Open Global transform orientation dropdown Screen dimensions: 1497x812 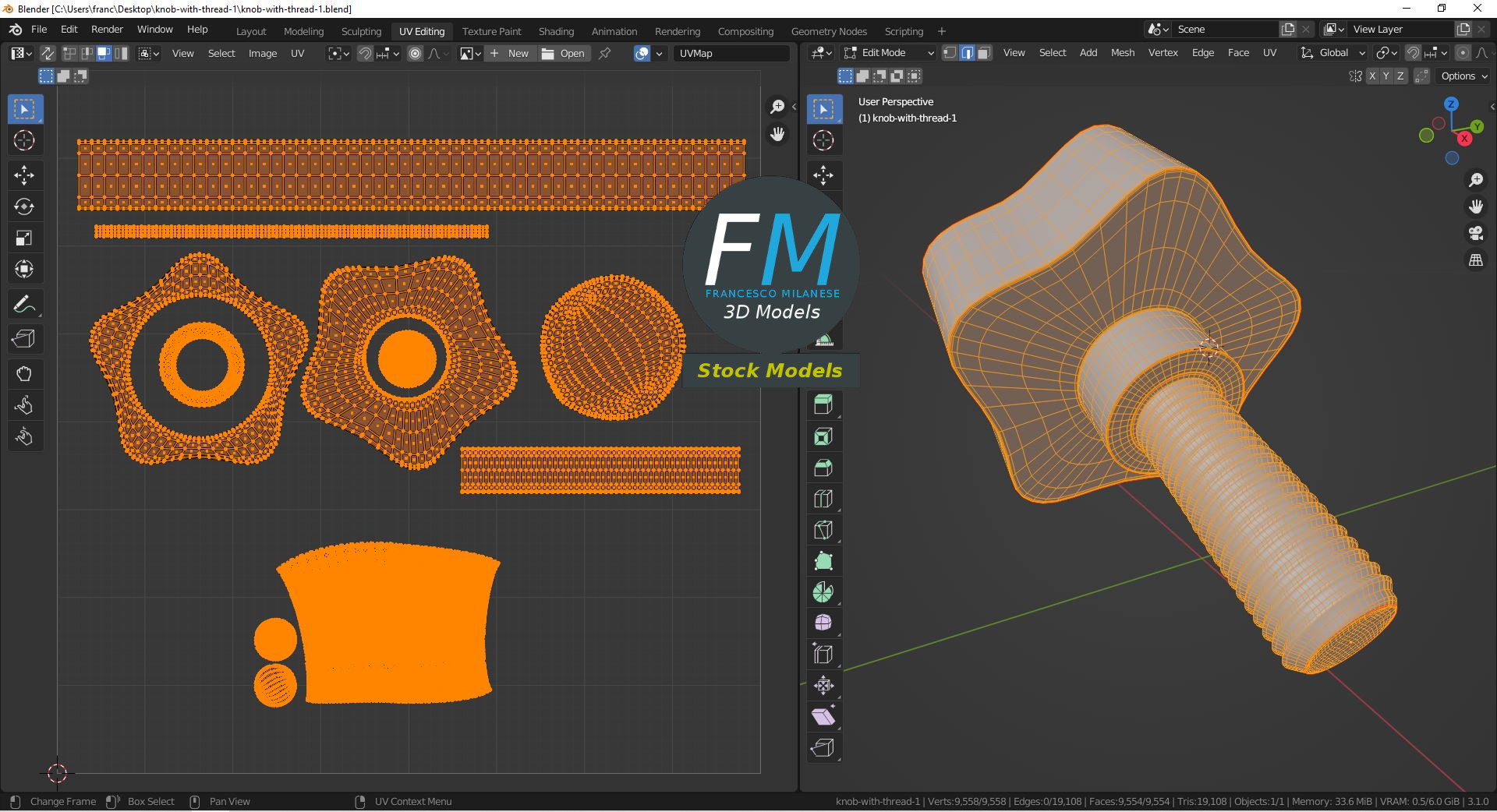click(x=1333, y=53)
